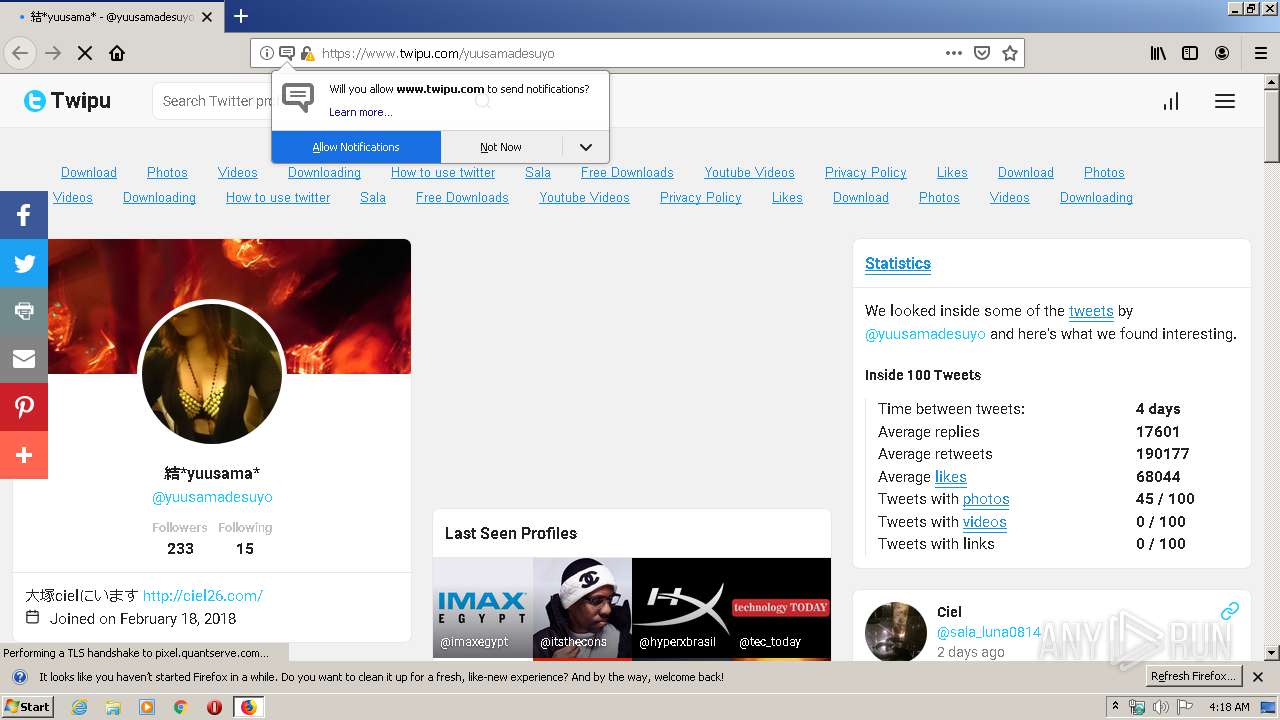Open videos link in statistics table
The height and width of the screenshot is (720, 1280).
click(985, 522)
